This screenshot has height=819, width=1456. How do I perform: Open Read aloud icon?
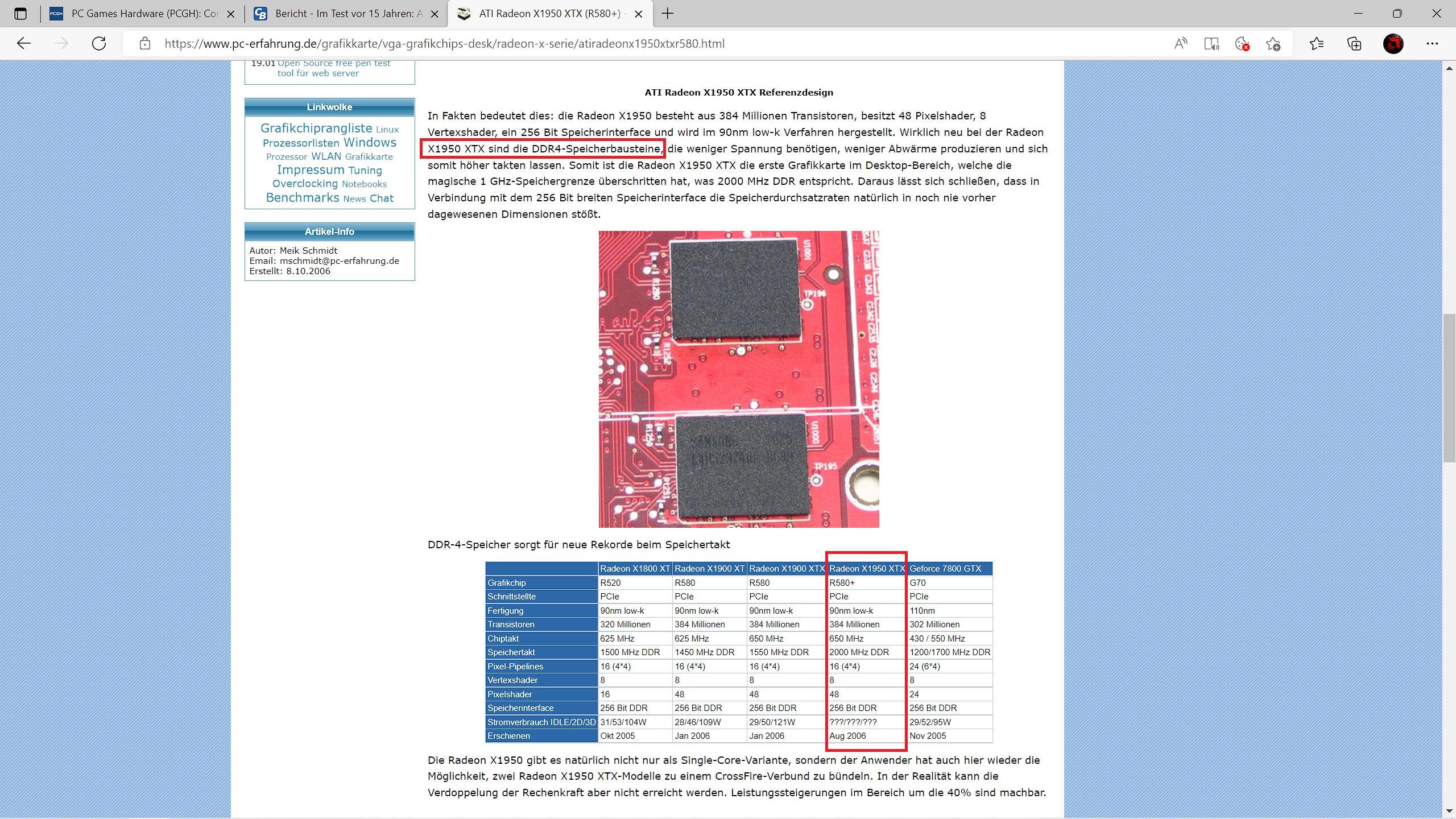click(x=1181, y=44)
